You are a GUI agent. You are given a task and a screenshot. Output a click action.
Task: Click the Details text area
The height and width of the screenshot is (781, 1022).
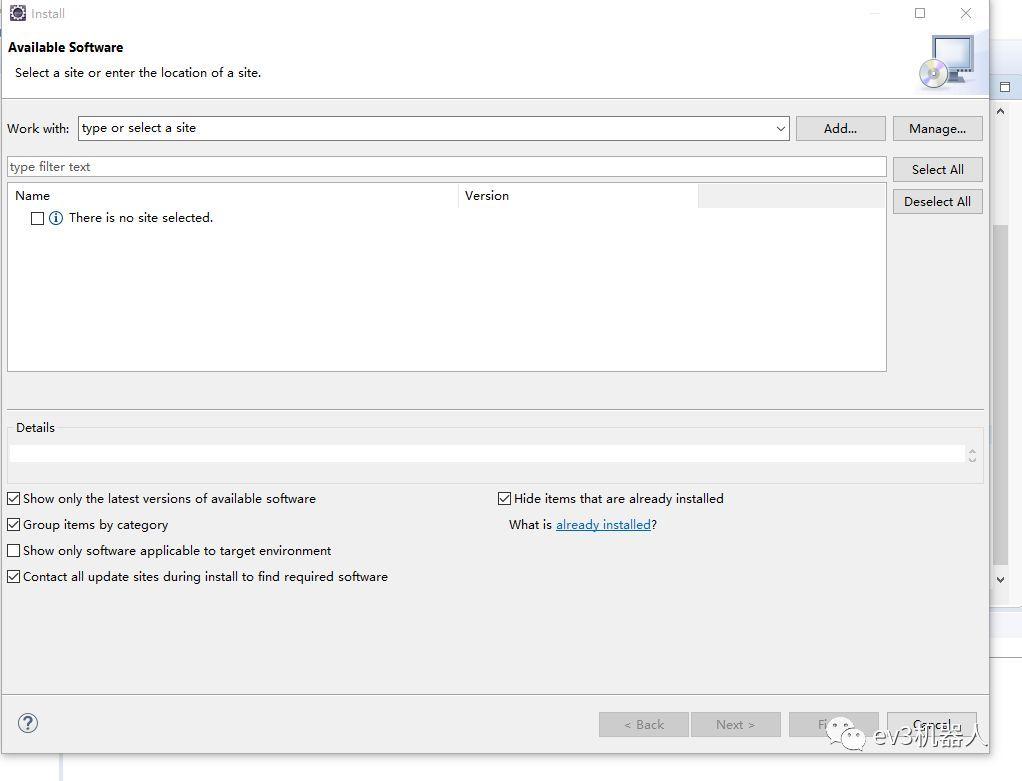point(487,454)
